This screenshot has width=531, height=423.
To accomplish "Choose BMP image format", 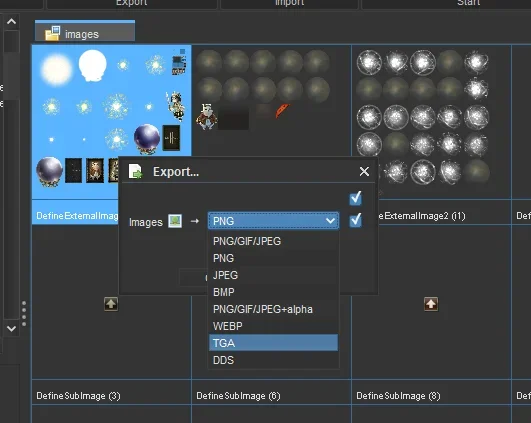I will tap(273, 292).
